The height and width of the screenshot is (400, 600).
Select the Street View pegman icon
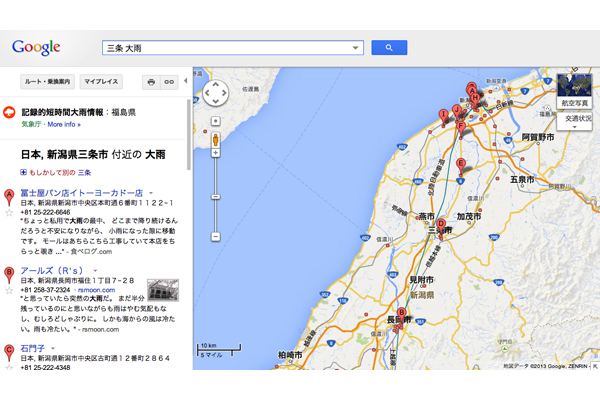coord(215,138)
